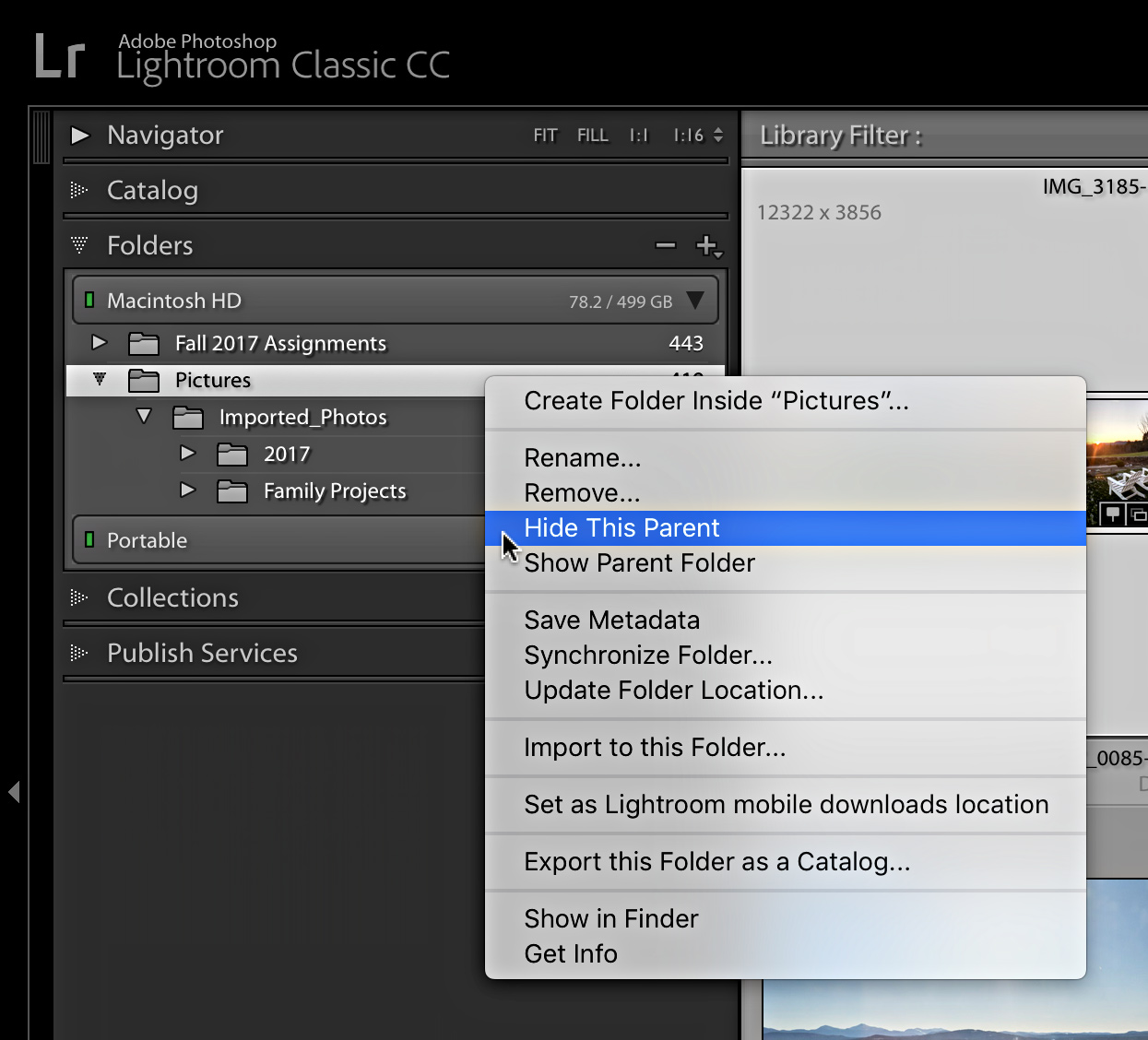Click the minus icon in Folders header
This screenshot has height=1040, width=1148.
tap(666, 245)
